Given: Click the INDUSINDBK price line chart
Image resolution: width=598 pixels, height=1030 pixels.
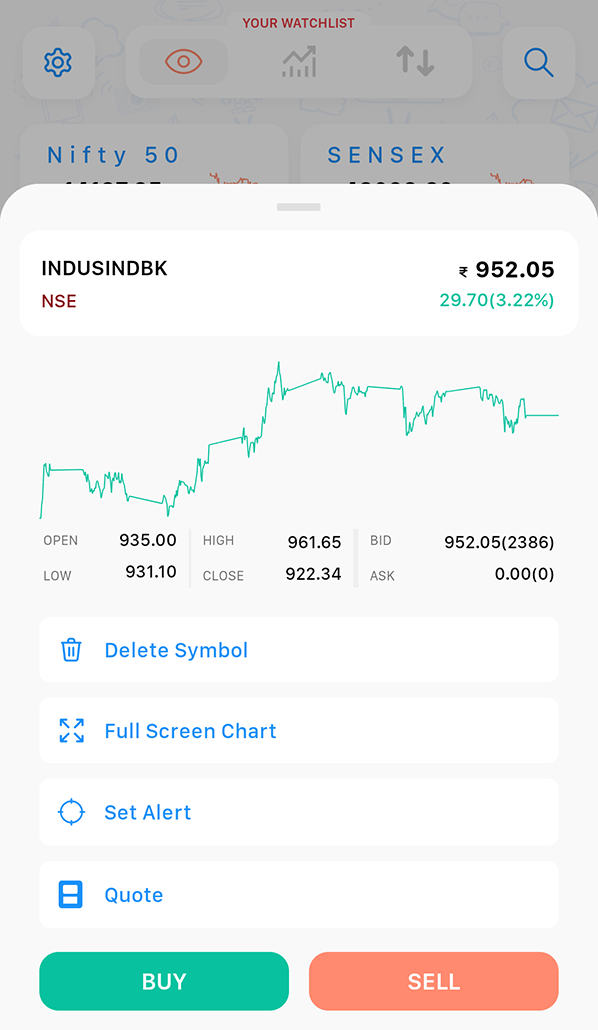Looking at the screenshot, I should 299,439.
